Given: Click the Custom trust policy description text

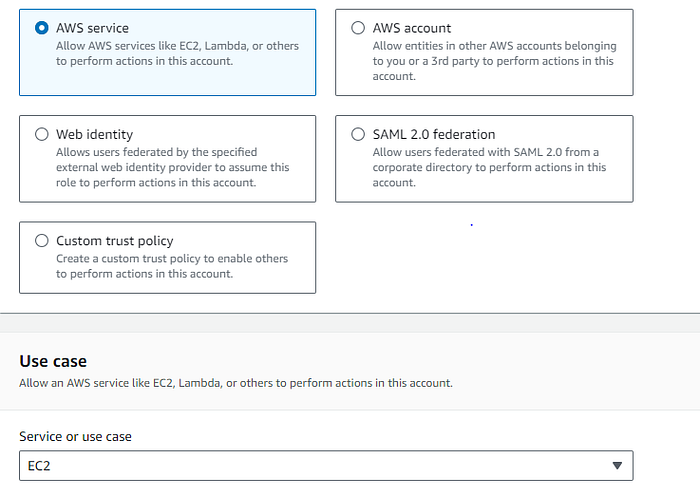Looking at the screenshot, I should [172, 266].
